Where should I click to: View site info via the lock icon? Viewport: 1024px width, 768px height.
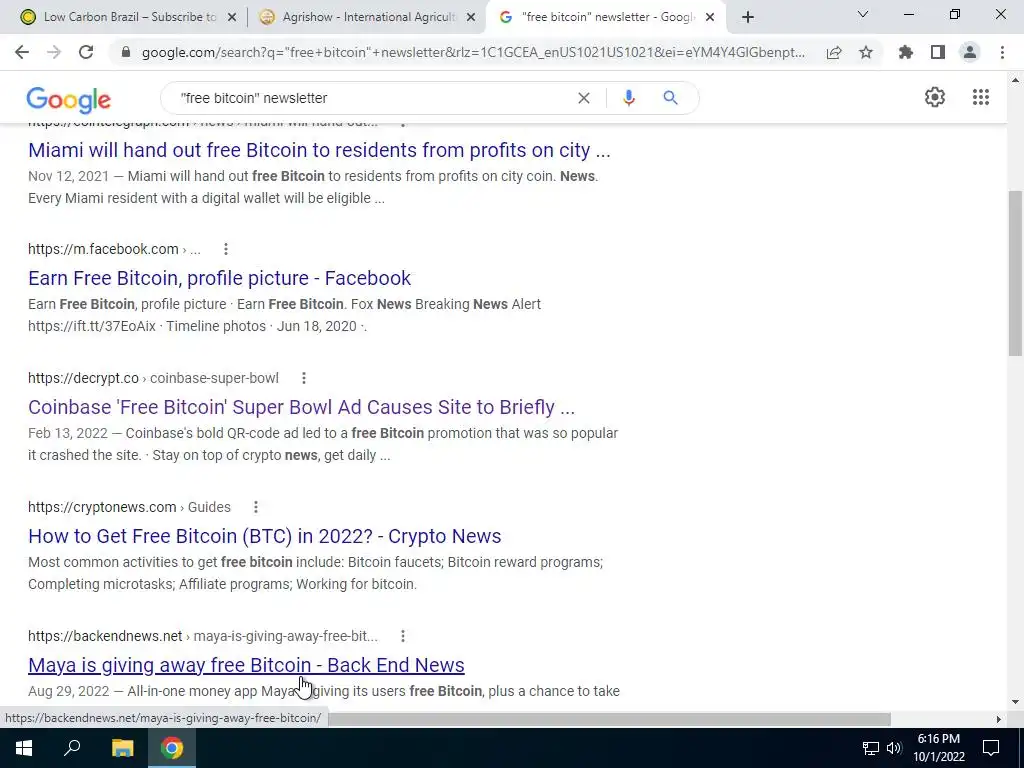(126, 52)
